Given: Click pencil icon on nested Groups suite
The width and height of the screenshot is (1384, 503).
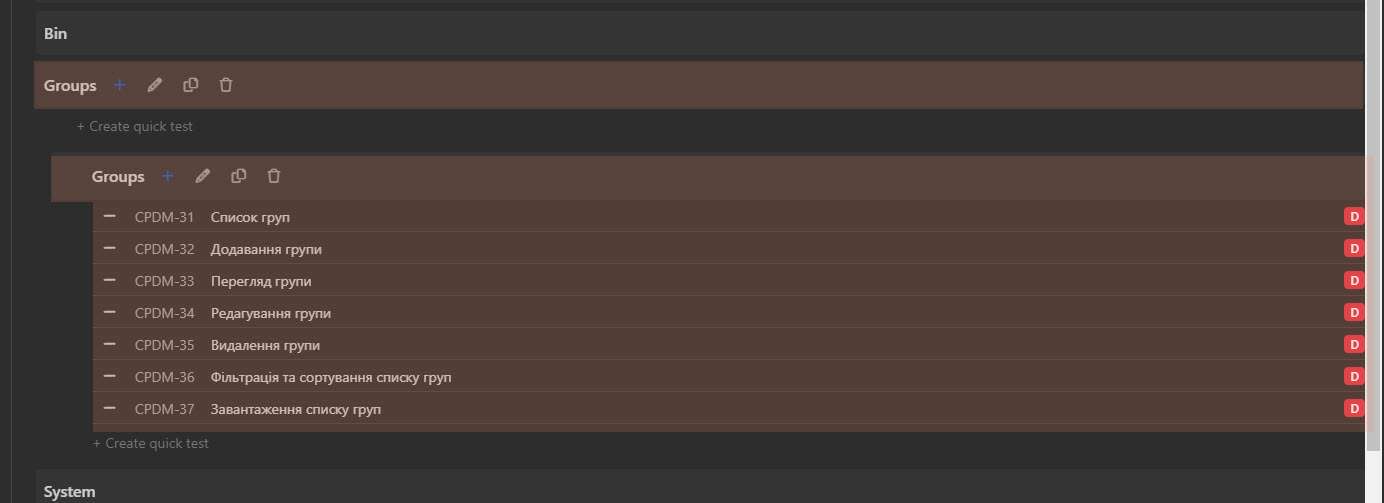Looking at the screenshot, I should pos(203,176).
